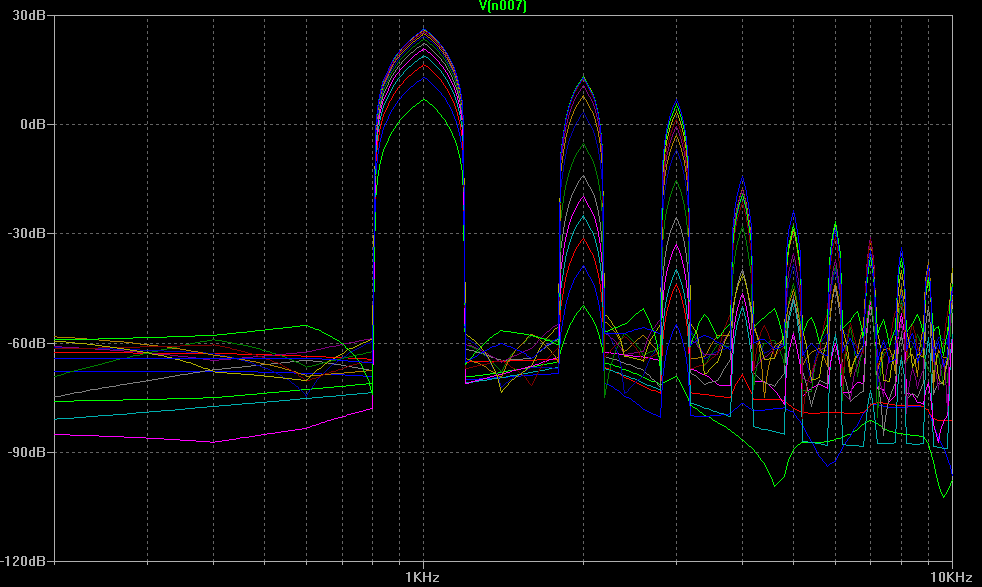Click the green trace hump left of 1KHz

pyautogui.click(x=303, y=326)
